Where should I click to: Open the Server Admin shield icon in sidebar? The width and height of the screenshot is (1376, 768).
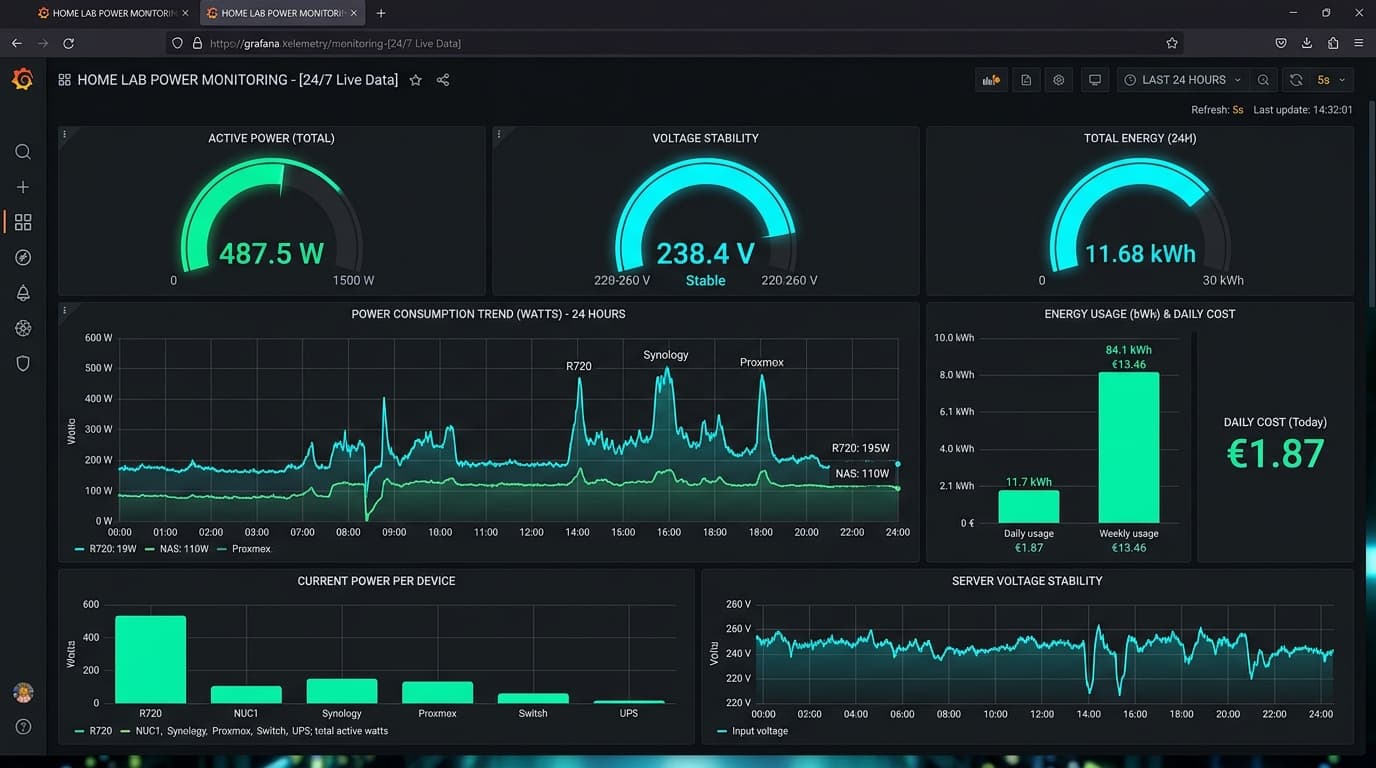click(x=23, y=363)
